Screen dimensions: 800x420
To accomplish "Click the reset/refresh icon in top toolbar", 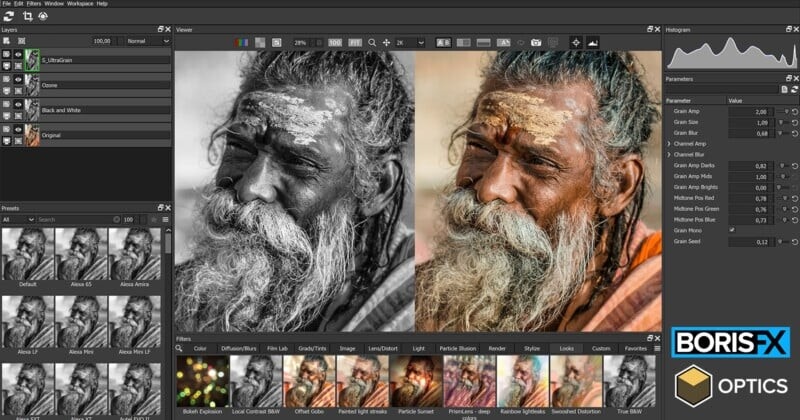I will click(9, 16).
